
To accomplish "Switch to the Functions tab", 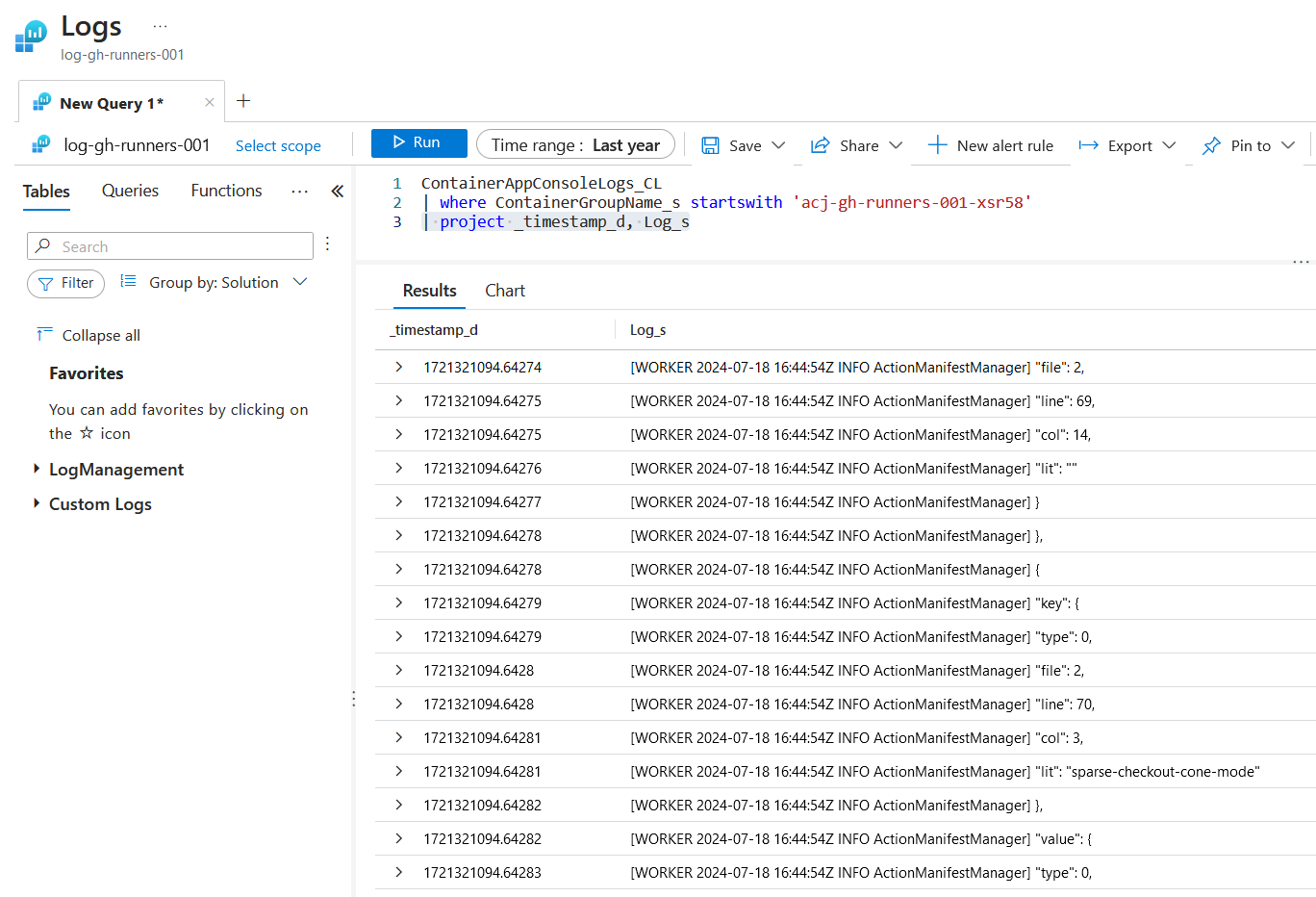I will pos(226,191).
